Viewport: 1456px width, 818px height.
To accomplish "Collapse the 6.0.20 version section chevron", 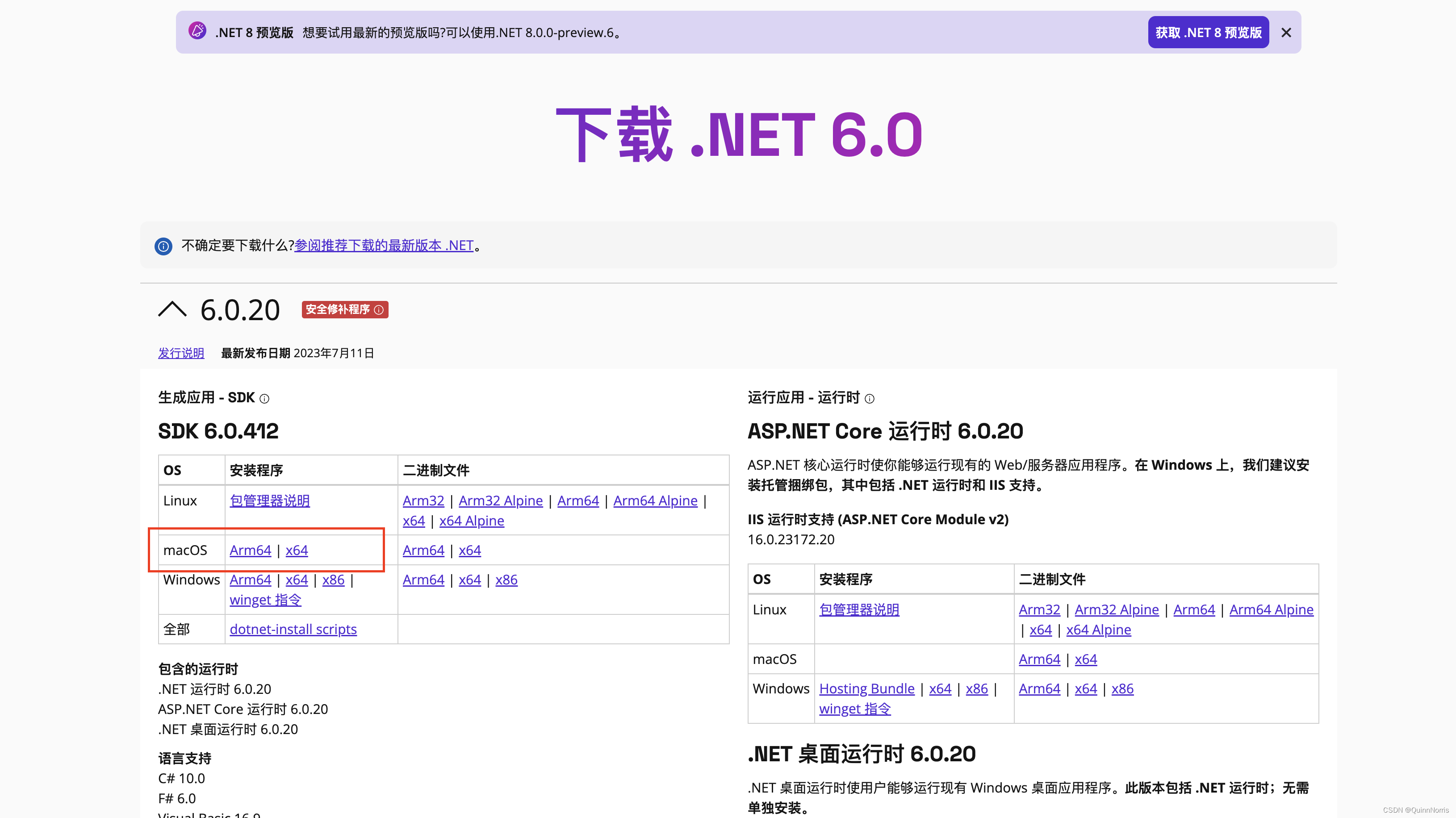I will click(x=172, y=309).
